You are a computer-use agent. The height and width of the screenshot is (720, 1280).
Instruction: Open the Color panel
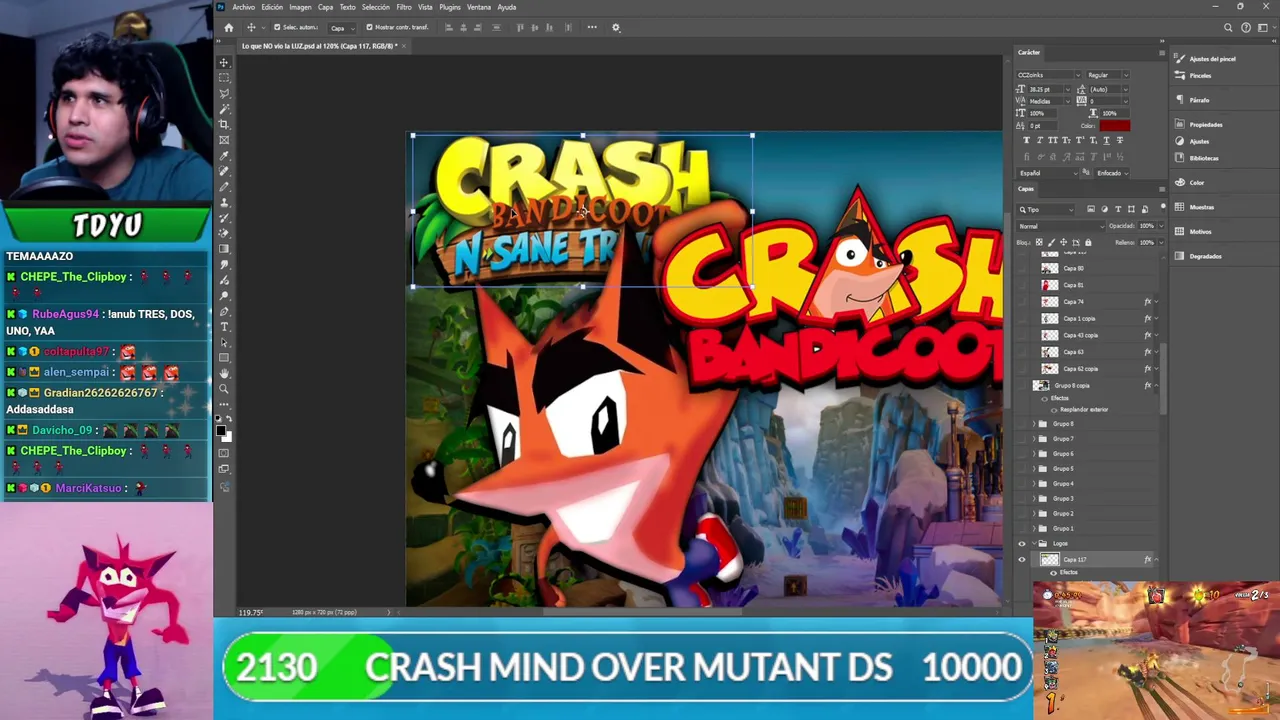[1190, 182]
